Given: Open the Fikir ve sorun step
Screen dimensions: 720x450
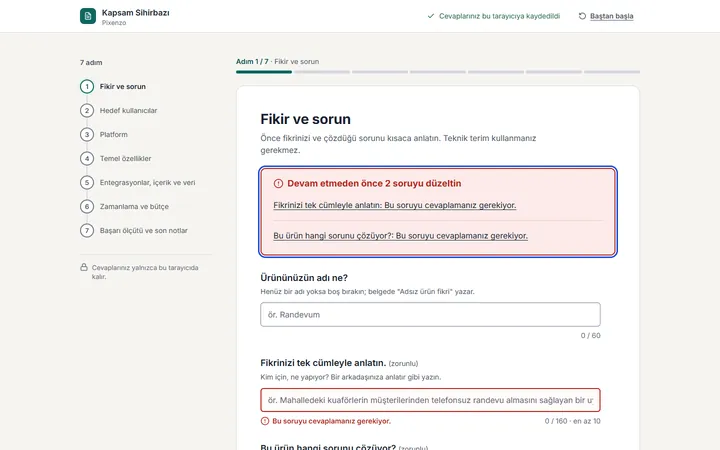Looking at the screenshot, I should coord(123,86).
